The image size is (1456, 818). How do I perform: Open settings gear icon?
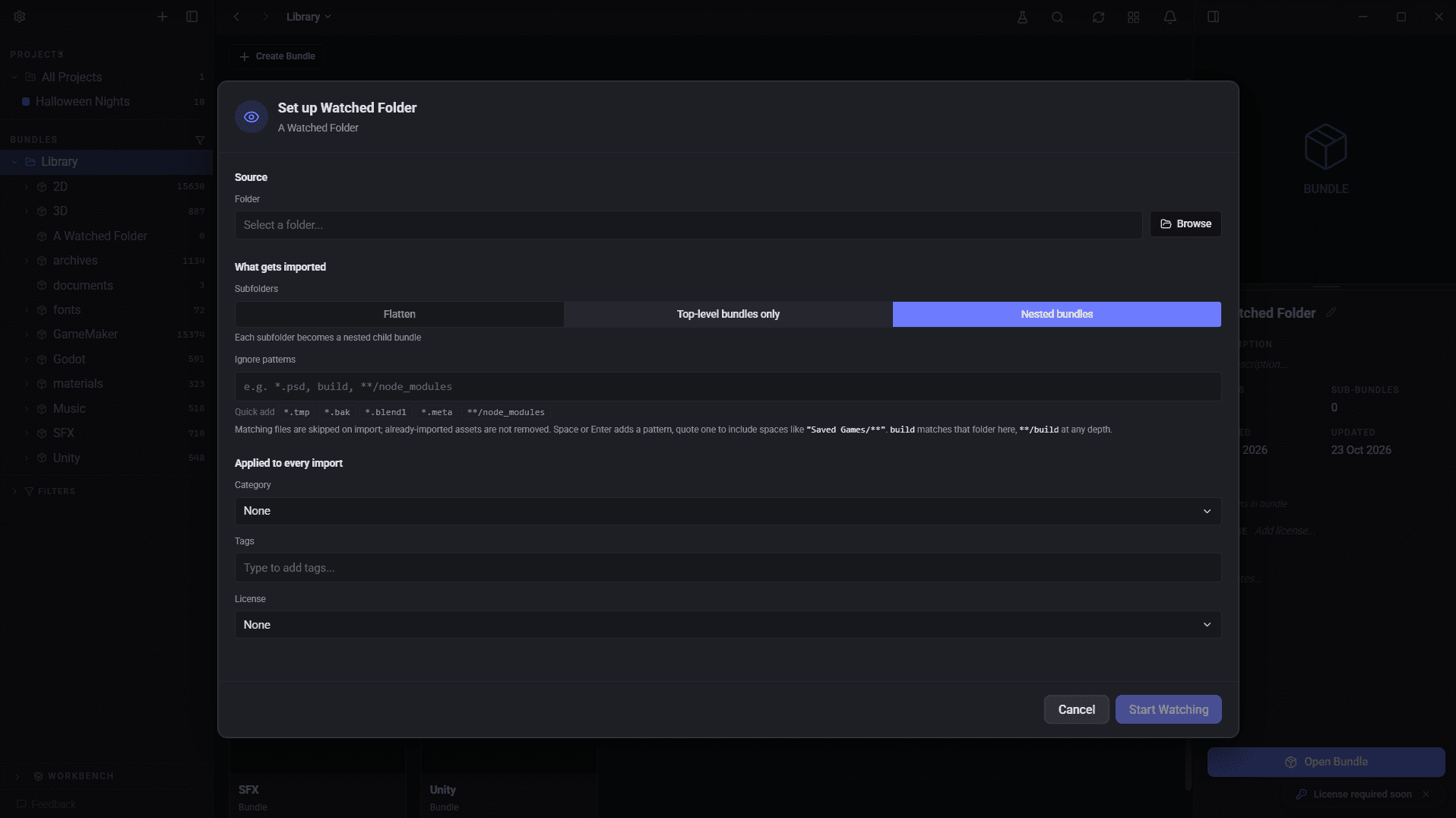click(20, 17)
